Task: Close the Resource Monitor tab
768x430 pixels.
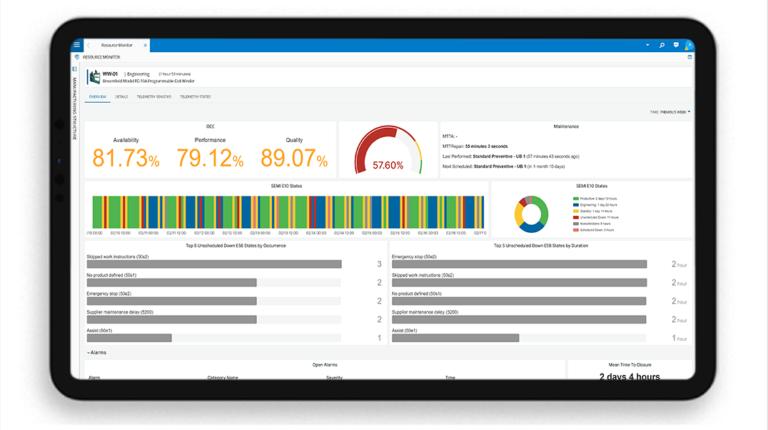Action: [x=145, y=45]
